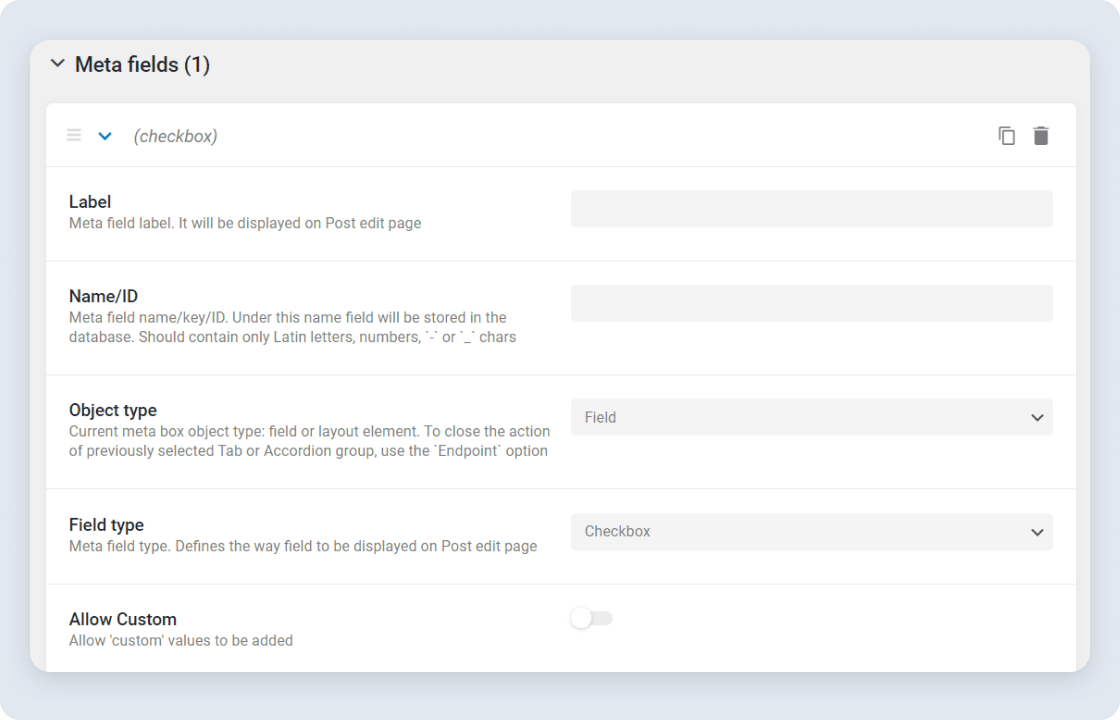This screenshot has width=1120, height=720.
Task: Click the 'Meta field name/key/ID' description text
Action: tap(293, 327)
